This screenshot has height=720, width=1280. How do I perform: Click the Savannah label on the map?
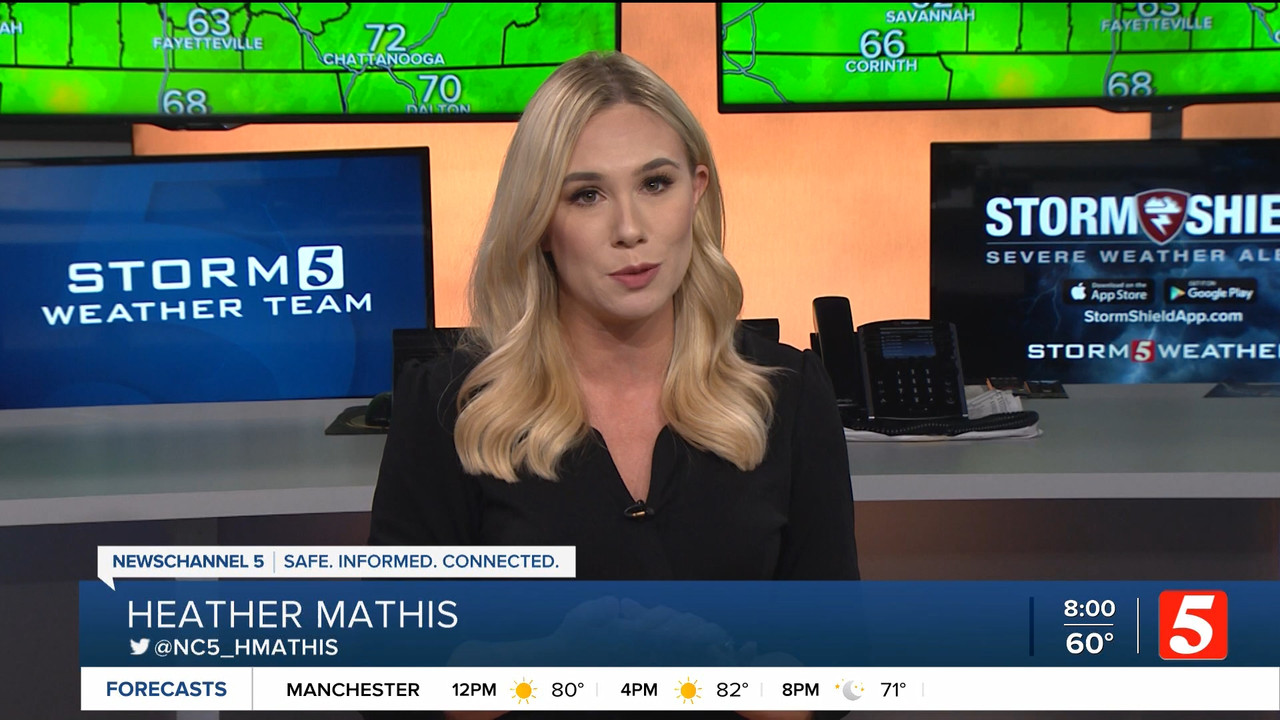click(930, 16)
